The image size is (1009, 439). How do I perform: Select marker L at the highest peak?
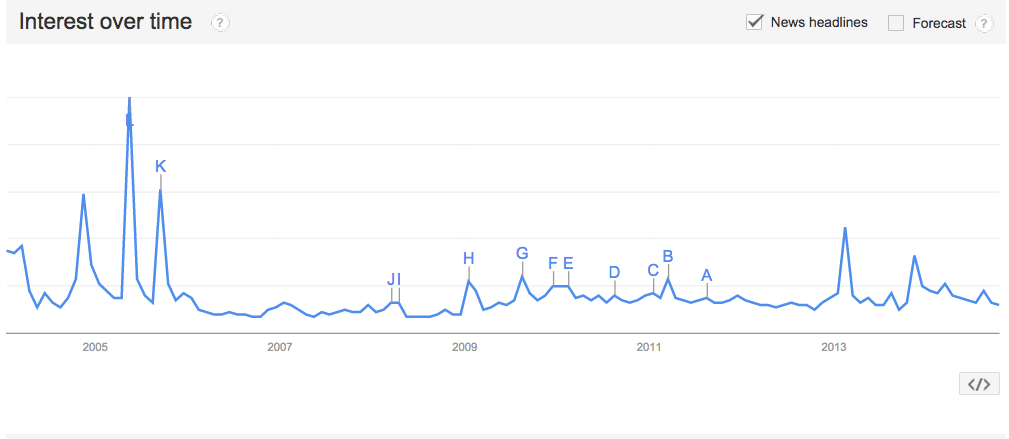(129, 120)
